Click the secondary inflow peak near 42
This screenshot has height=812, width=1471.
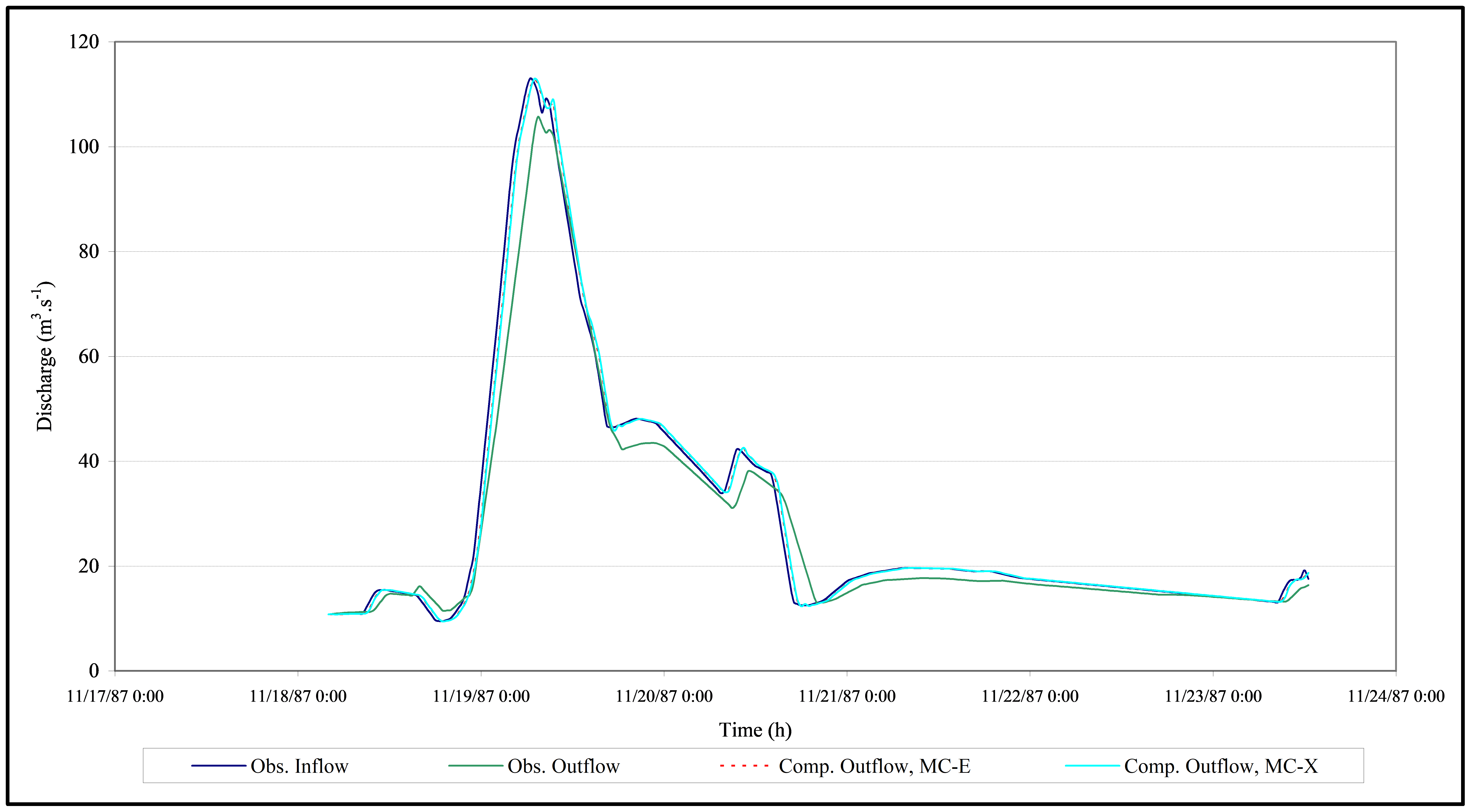coord(738,449)
